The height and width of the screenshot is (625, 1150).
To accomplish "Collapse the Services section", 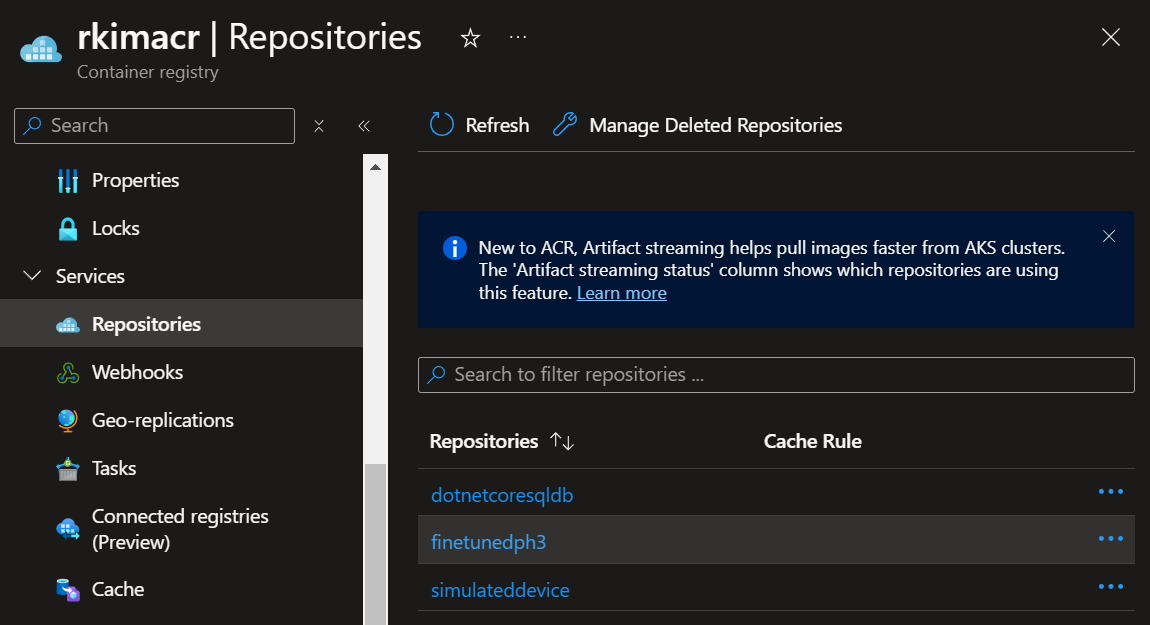I will 32,276.
